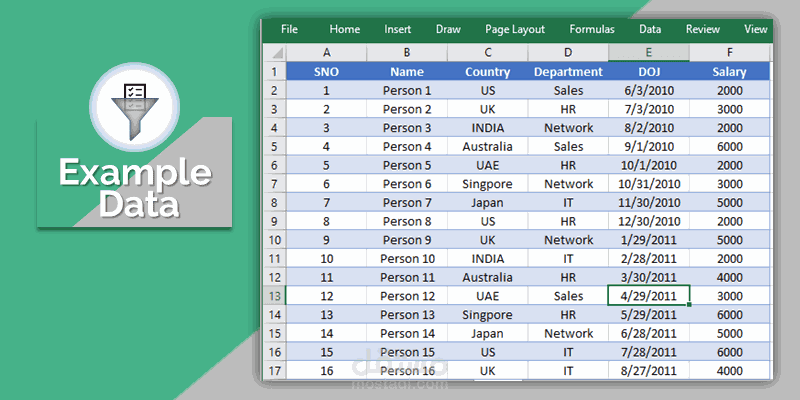Click the SNO header cell
This screenshot has width=800, height=400.
coord(327,72)
